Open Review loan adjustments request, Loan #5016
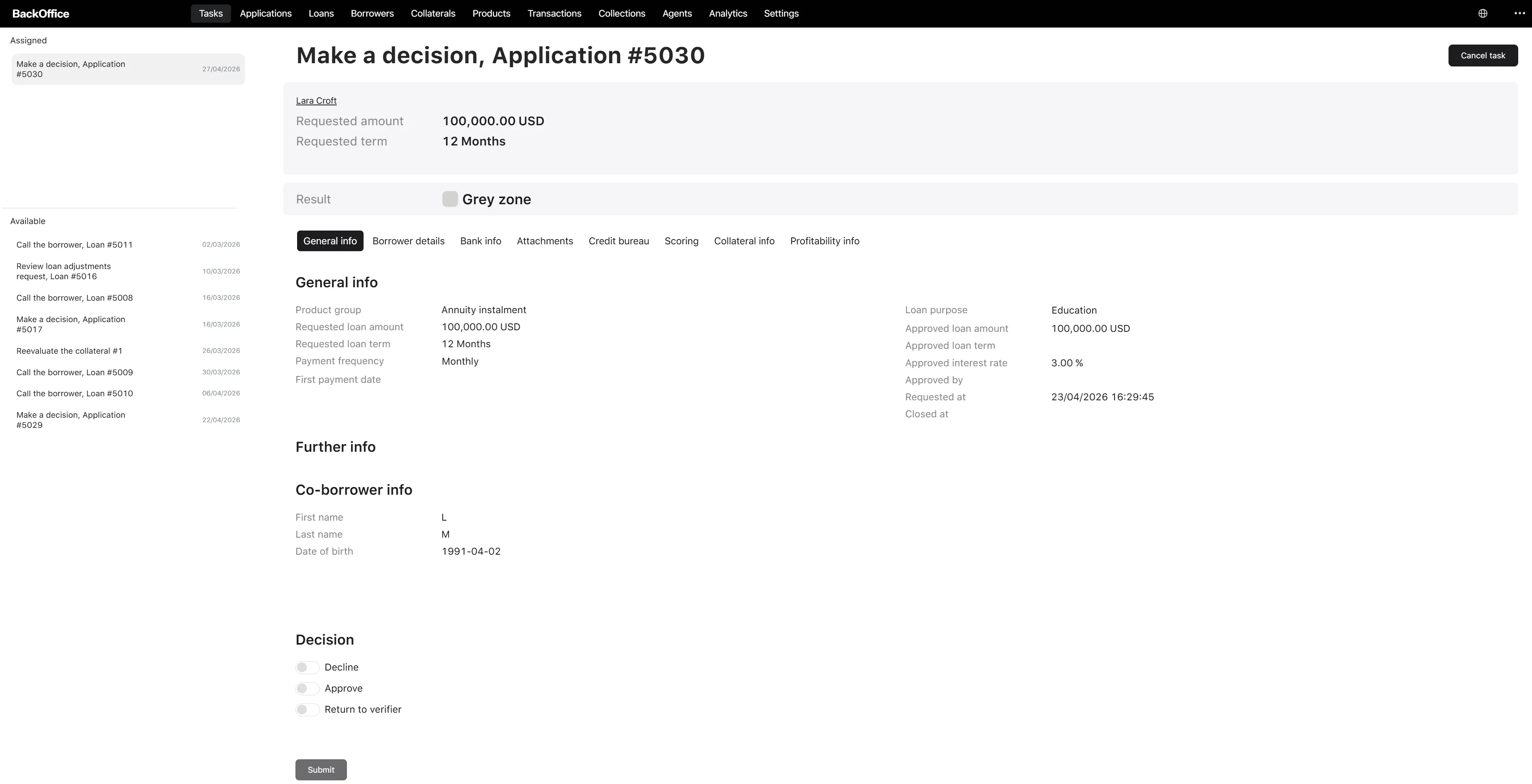Viewport: 1532px width, 784px height. click(128, 271)
